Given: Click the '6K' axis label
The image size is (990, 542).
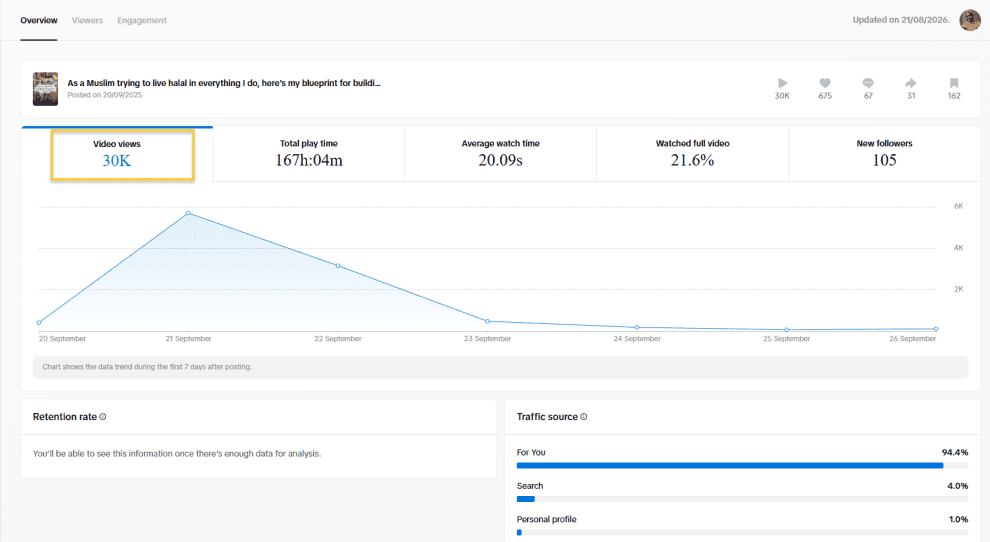Looking at the screenshot, I should (958, 207).
